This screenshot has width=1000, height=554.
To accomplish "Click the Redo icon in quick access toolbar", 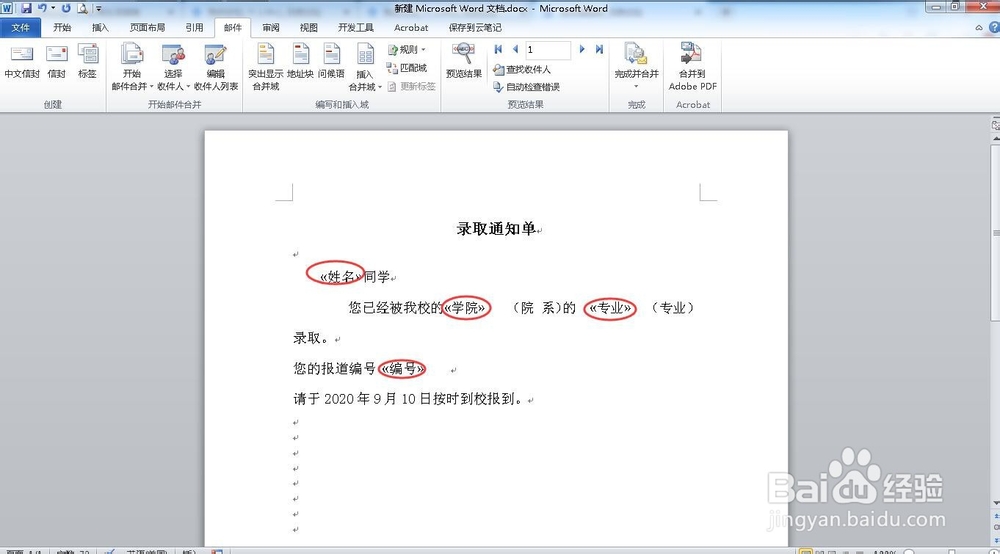I will pos(66,8).
